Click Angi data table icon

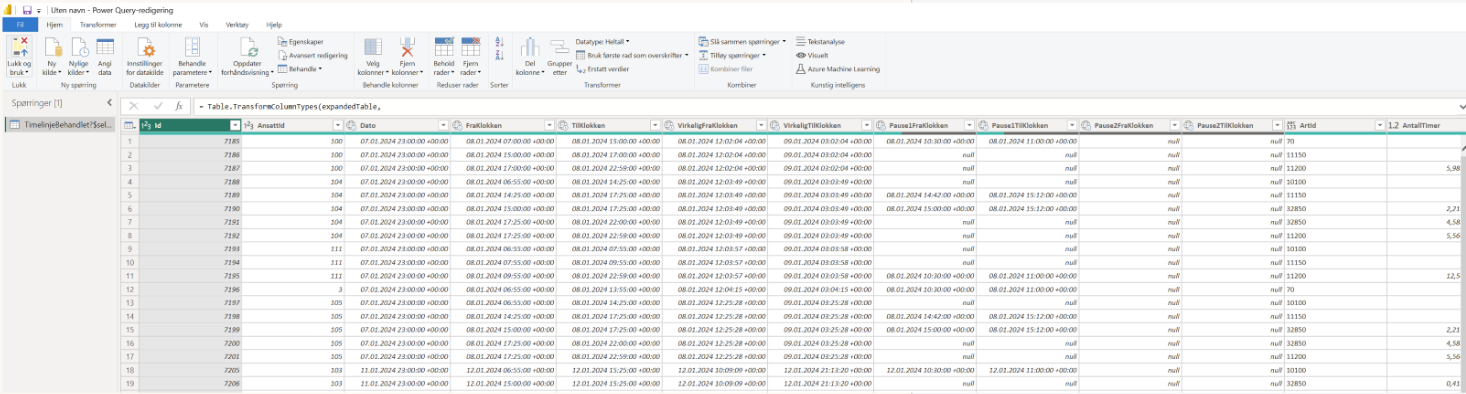tap(105, 46)
